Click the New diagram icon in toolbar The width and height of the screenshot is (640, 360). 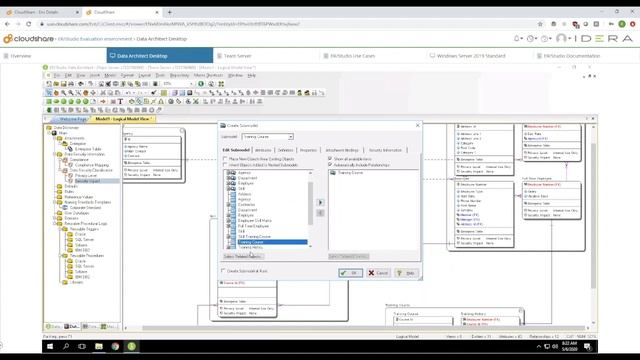pos(49,84)
